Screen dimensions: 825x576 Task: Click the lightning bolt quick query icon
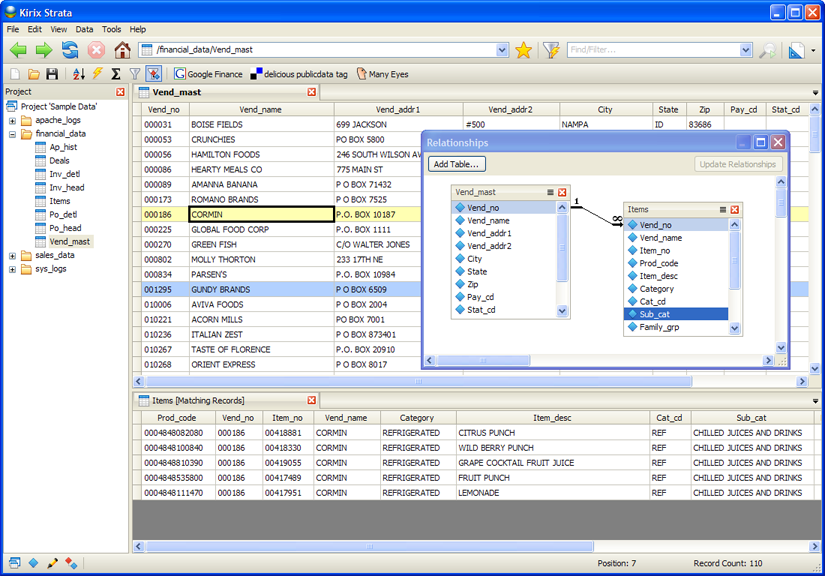point(97,74)
